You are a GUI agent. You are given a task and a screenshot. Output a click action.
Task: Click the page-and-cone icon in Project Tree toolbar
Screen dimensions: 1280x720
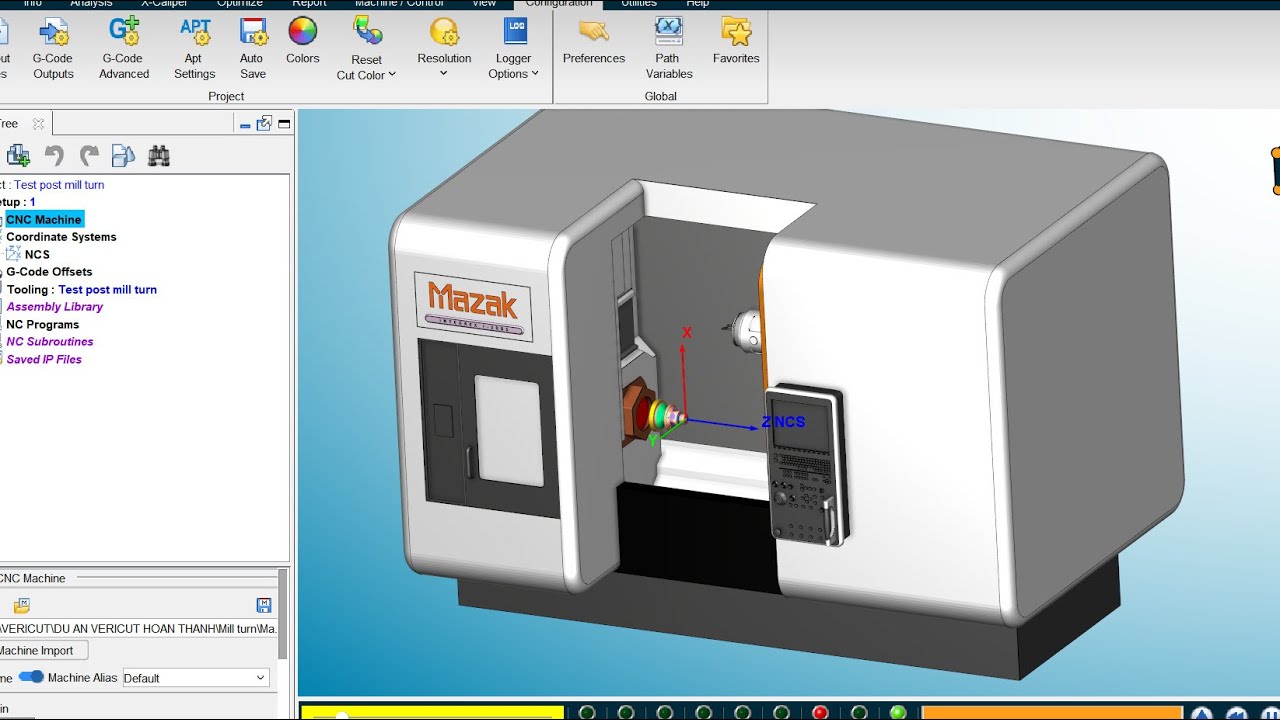click(123, 155)
